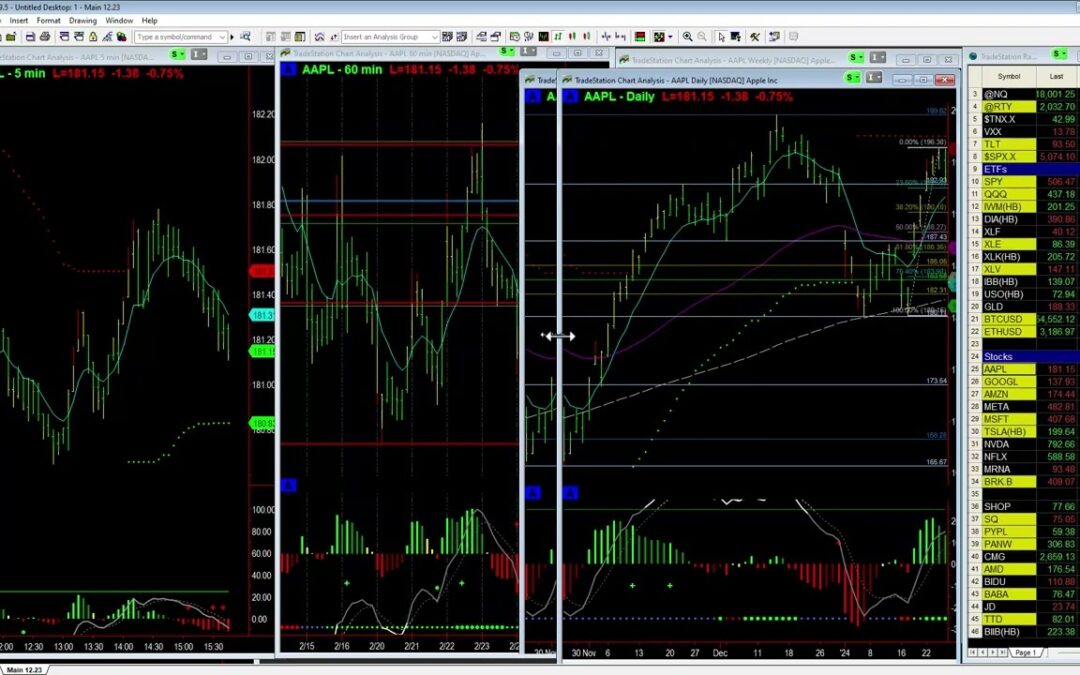Image resolution: width=1080 pixels, height=675 pixels.
Task: Open the green S dropdown on Daily chart
Action: [853, 78]
